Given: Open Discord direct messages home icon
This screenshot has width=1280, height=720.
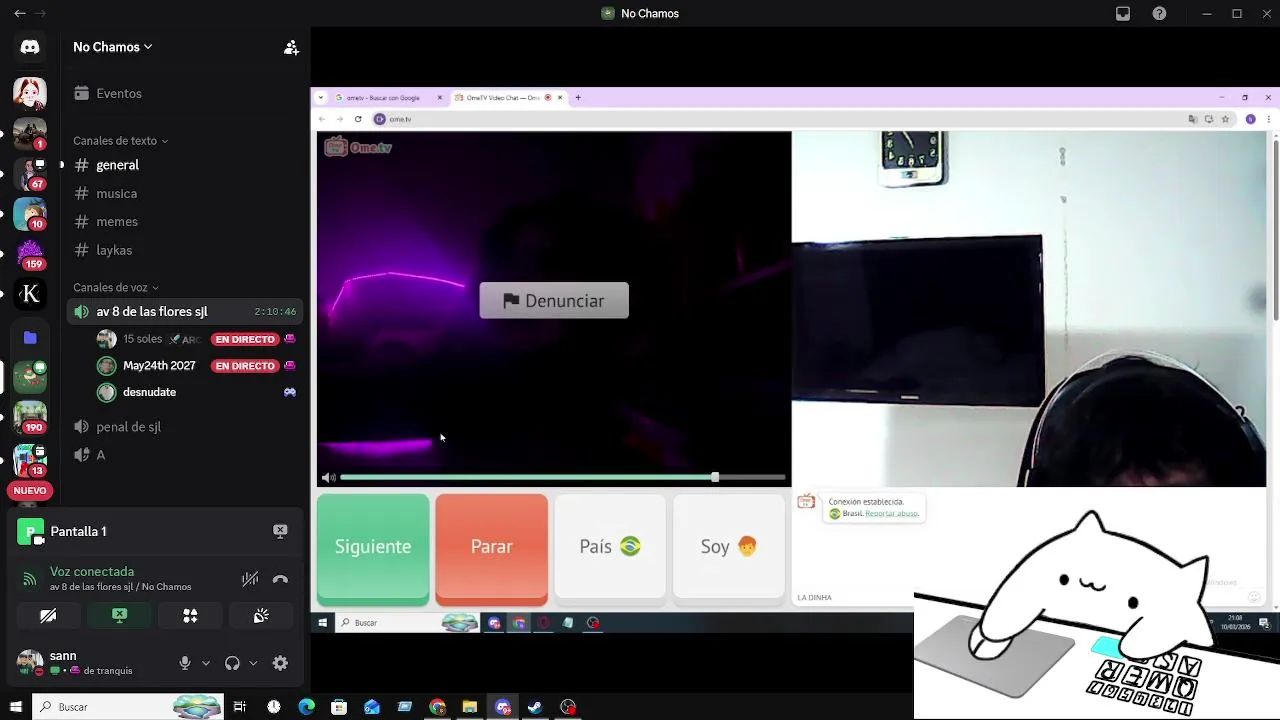Looking at the screenshot, I should pyautogui.click(x=30, y=47).
